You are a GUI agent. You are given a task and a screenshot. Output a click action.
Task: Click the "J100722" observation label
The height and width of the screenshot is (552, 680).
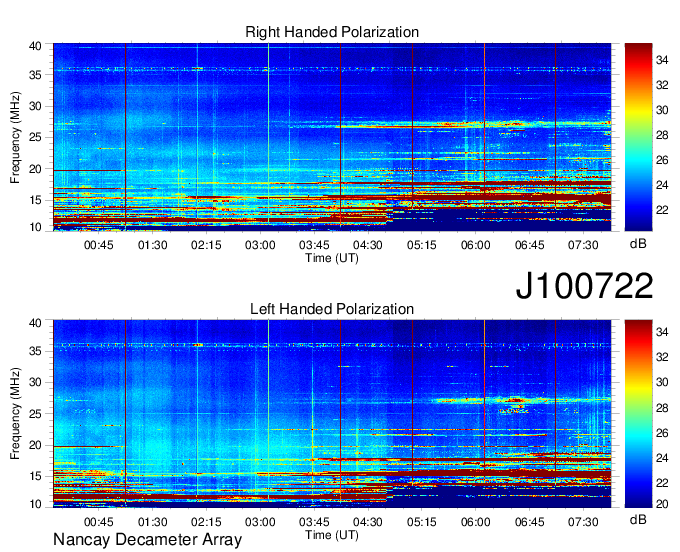(584, 286)
